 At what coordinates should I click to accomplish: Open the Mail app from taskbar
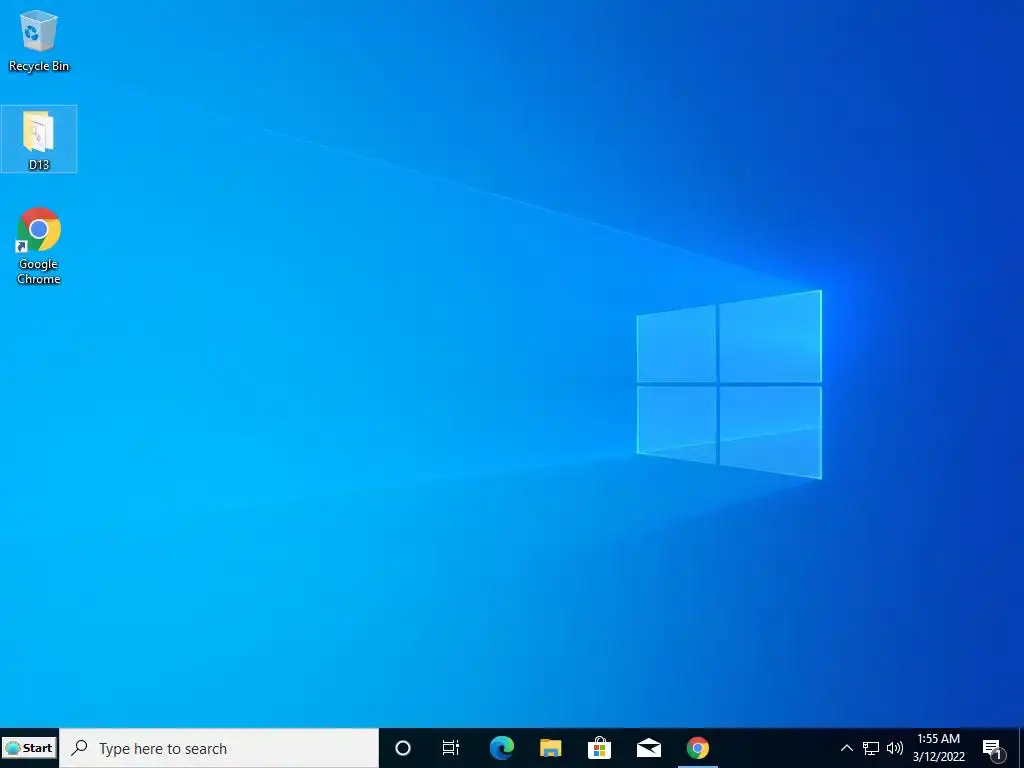[648, 748]
